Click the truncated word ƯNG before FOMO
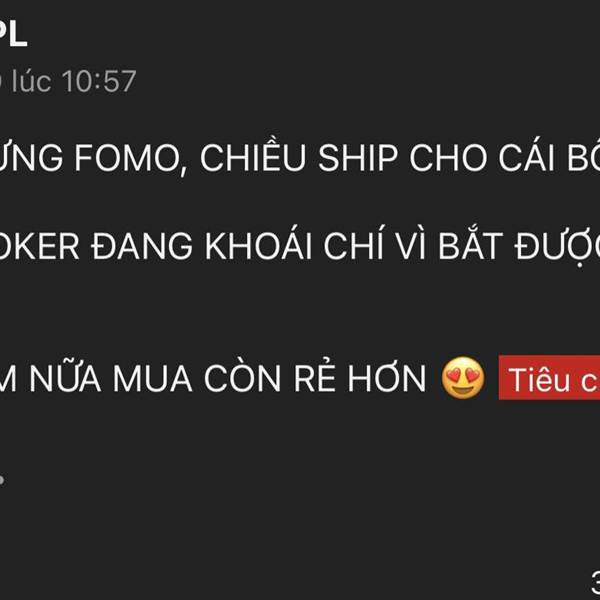Screen dimensions: 600x600 [31, 156]
